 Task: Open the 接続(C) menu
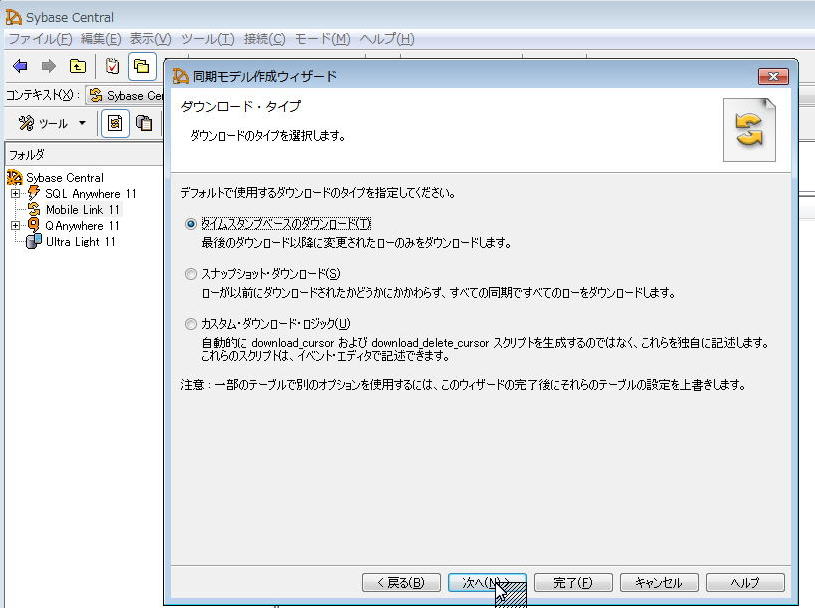(x=264, y=39)
